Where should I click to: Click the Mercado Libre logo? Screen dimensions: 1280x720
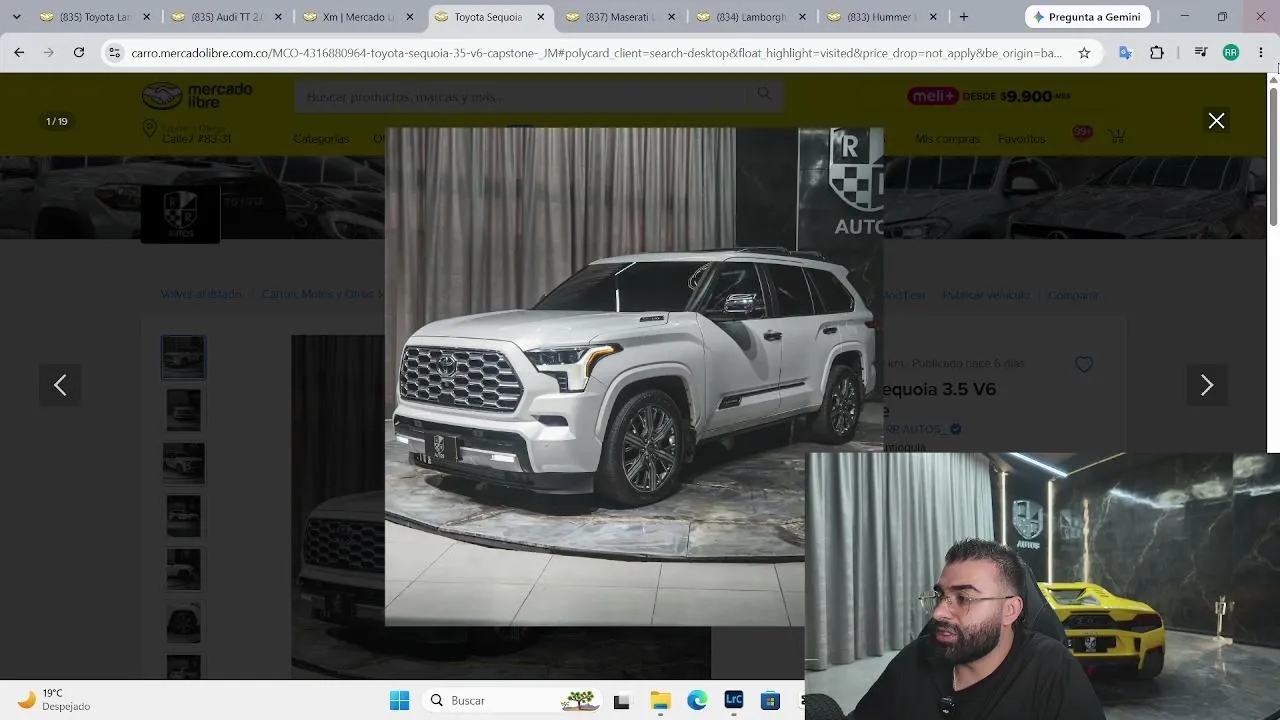click(197, 96)
